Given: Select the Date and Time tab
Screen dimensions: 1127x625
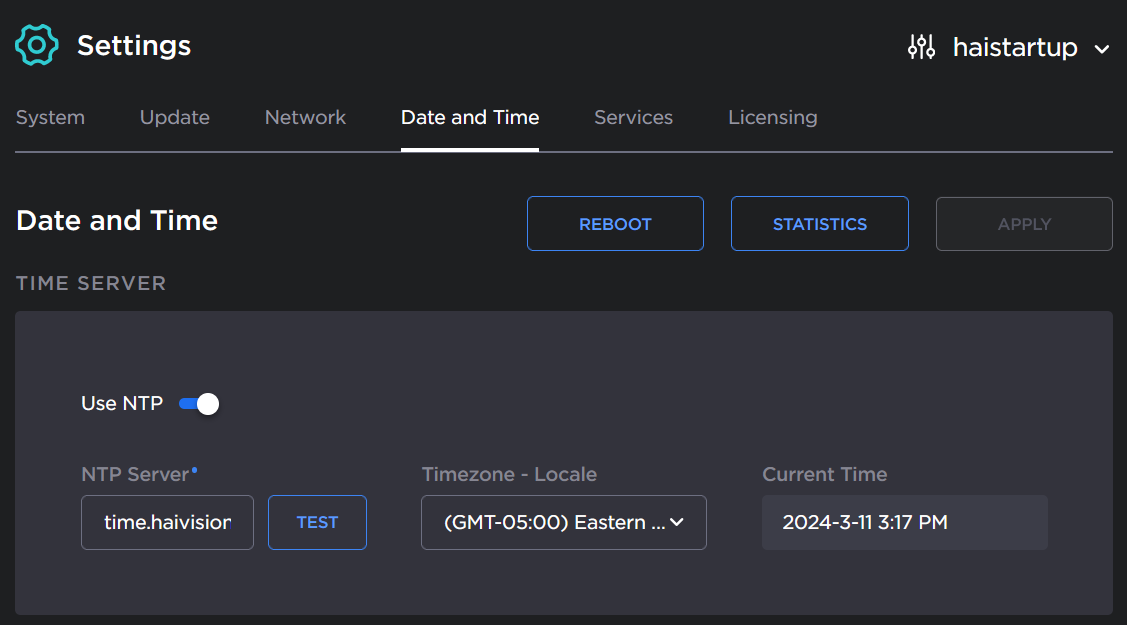Looking at the screenshot, I should pos(470,118).
